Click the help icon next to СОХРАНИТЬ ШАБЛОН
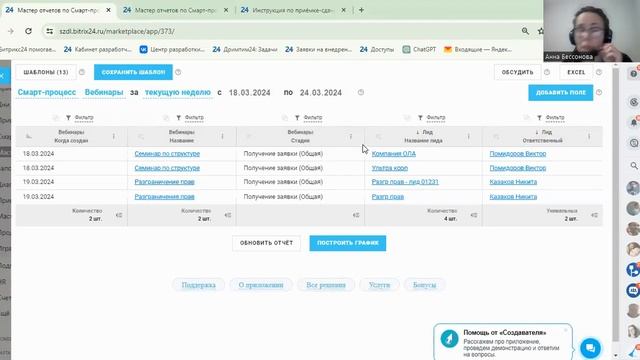 click(x=178, y=72)
